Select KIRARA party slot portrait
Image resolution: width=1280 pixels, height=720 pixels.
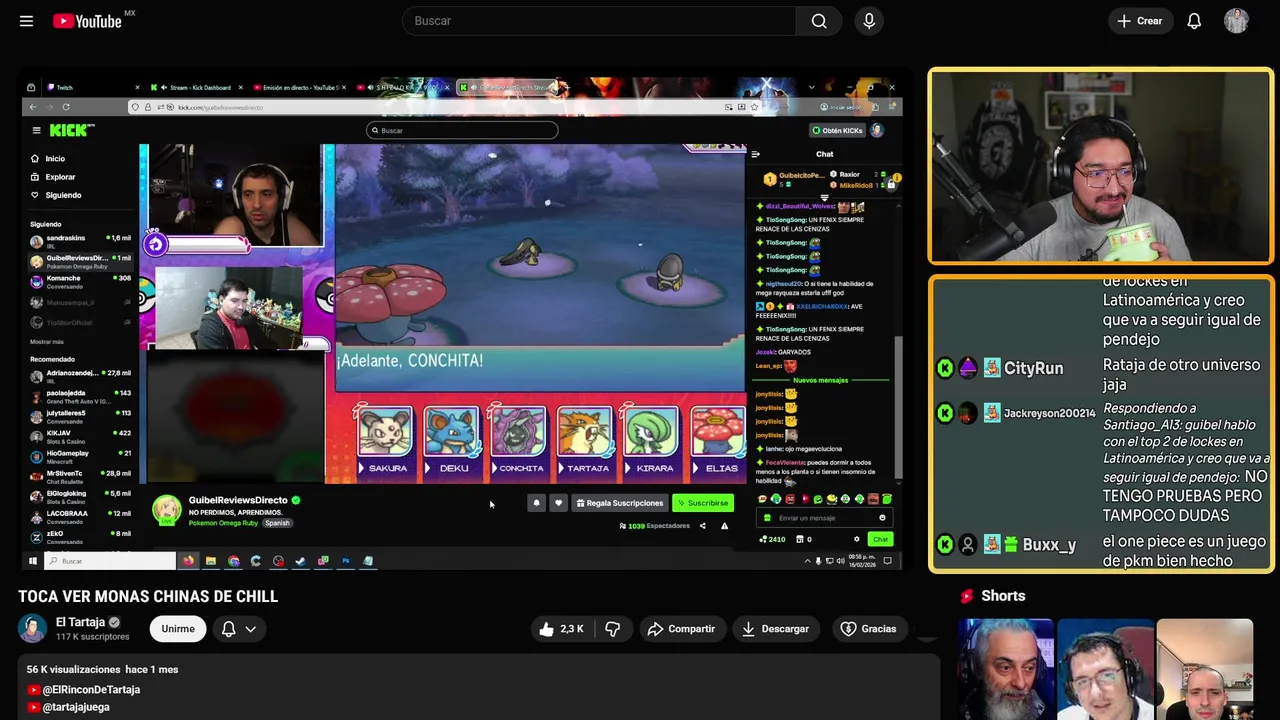click(652, 433)
